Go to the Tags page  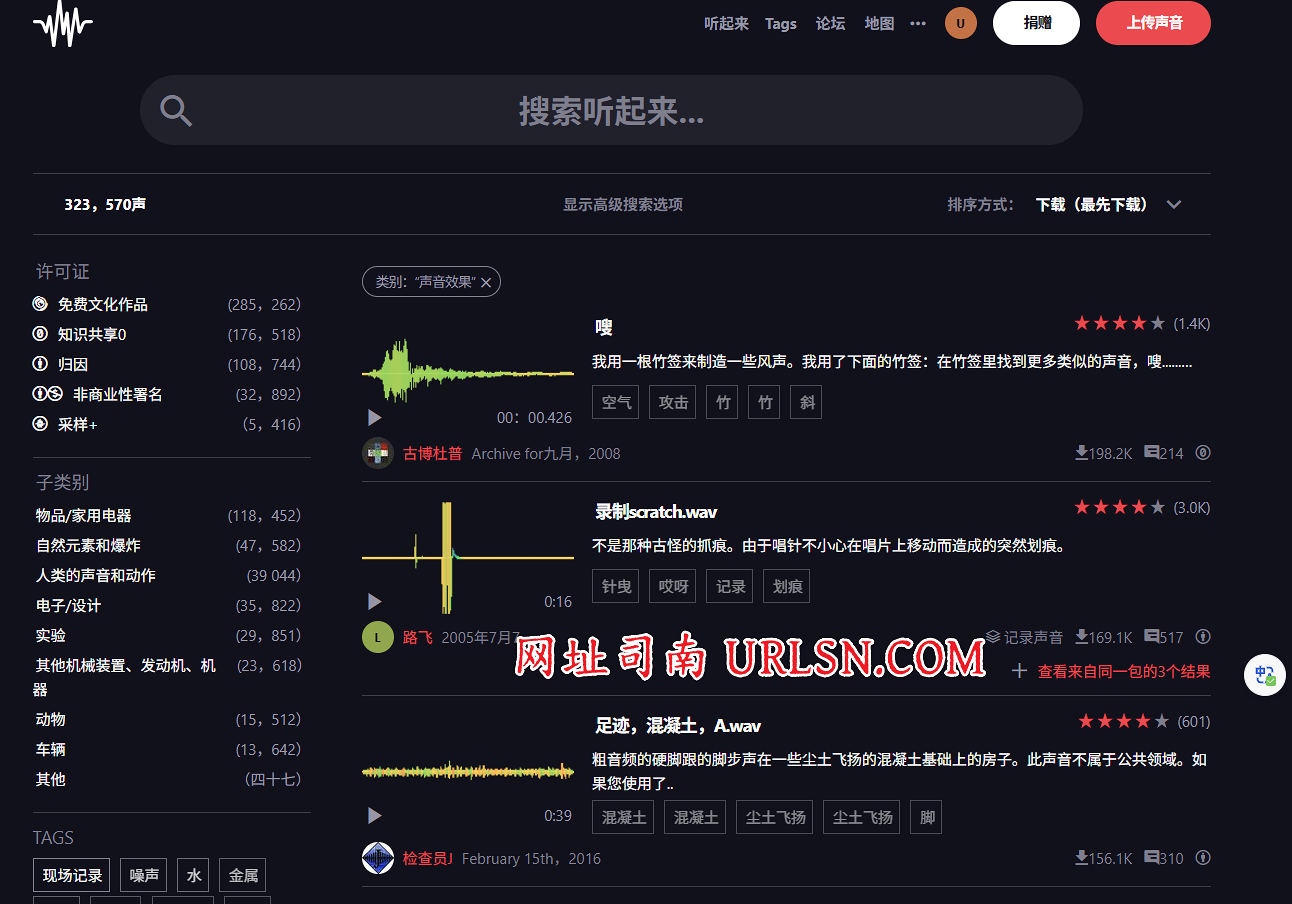point(781,24)
